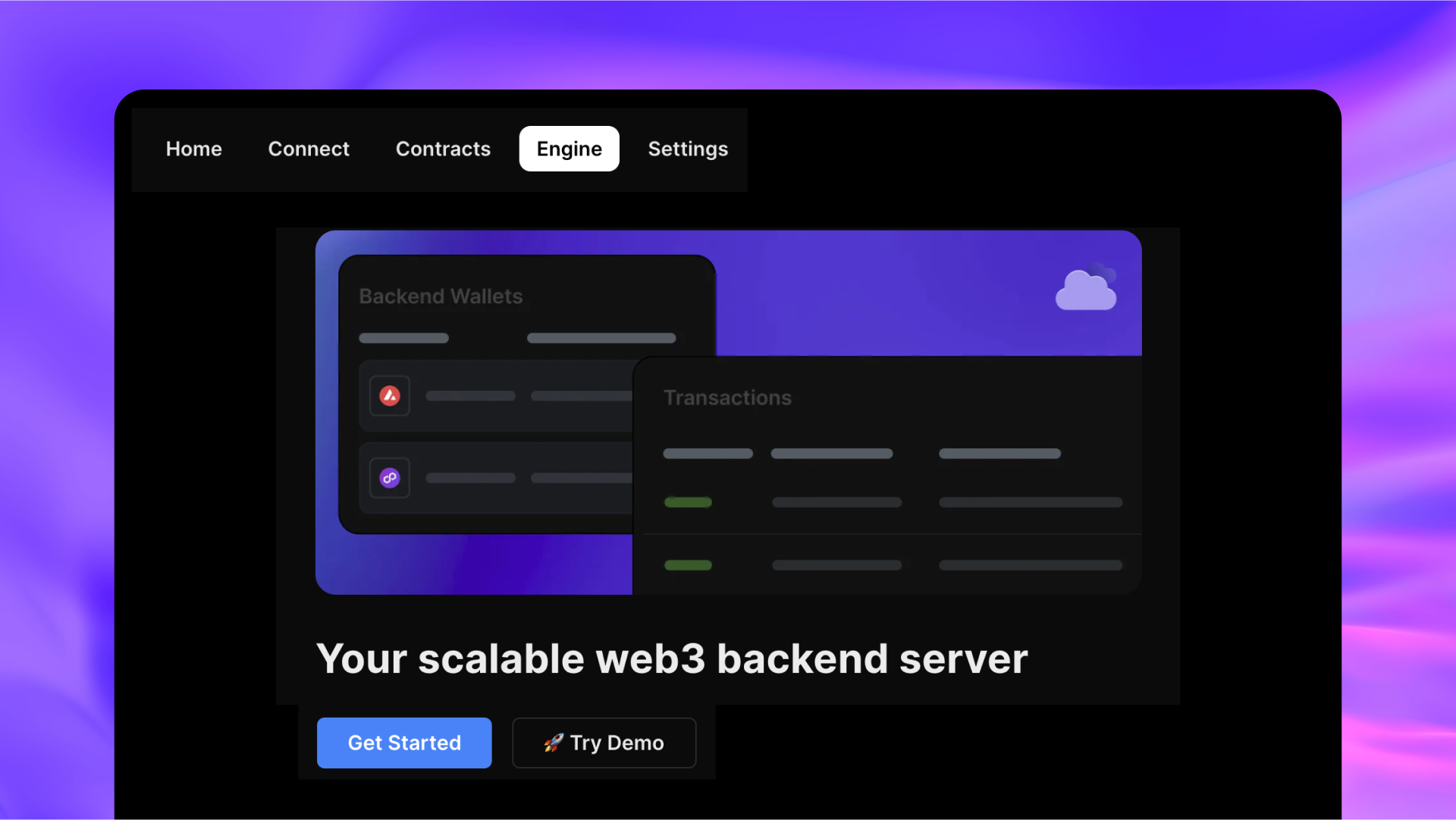Click the headline reading Your scalable web3 backend server

[x=672, y=658]
